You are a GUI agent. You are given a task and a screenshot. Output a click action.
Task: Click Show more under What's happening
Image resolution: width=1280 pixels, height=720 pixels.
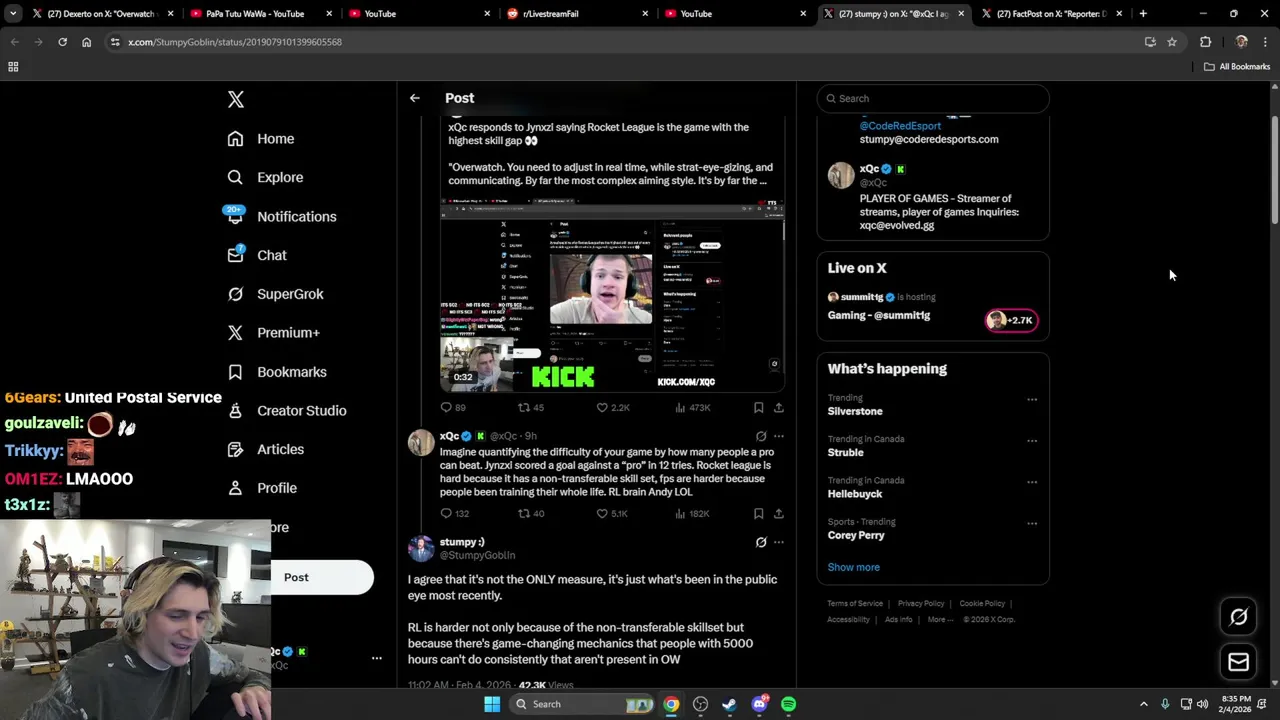[x=853, y=567]
